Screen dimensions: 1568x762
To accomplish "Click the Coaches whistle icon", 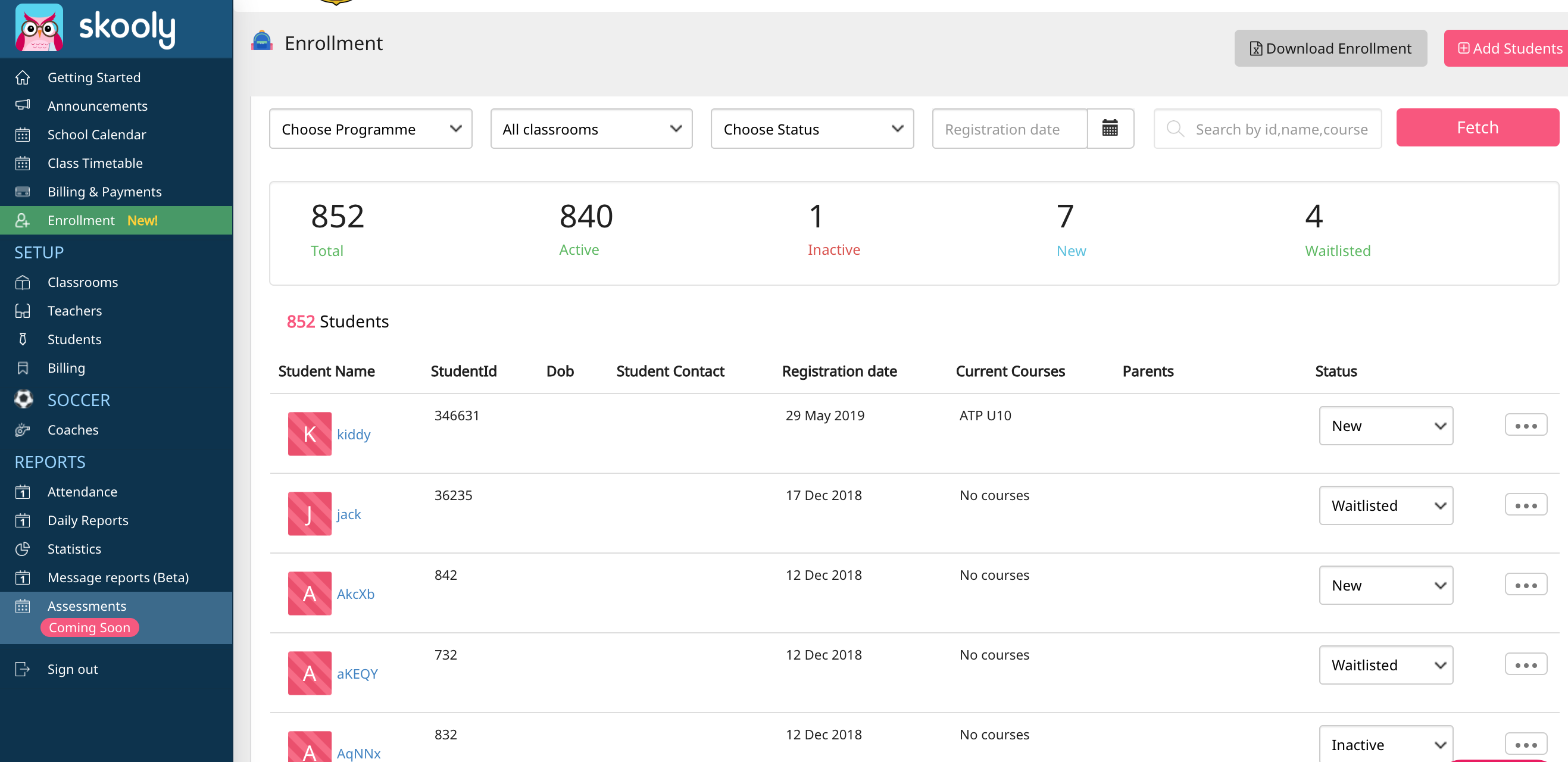I will coord(23,430).
